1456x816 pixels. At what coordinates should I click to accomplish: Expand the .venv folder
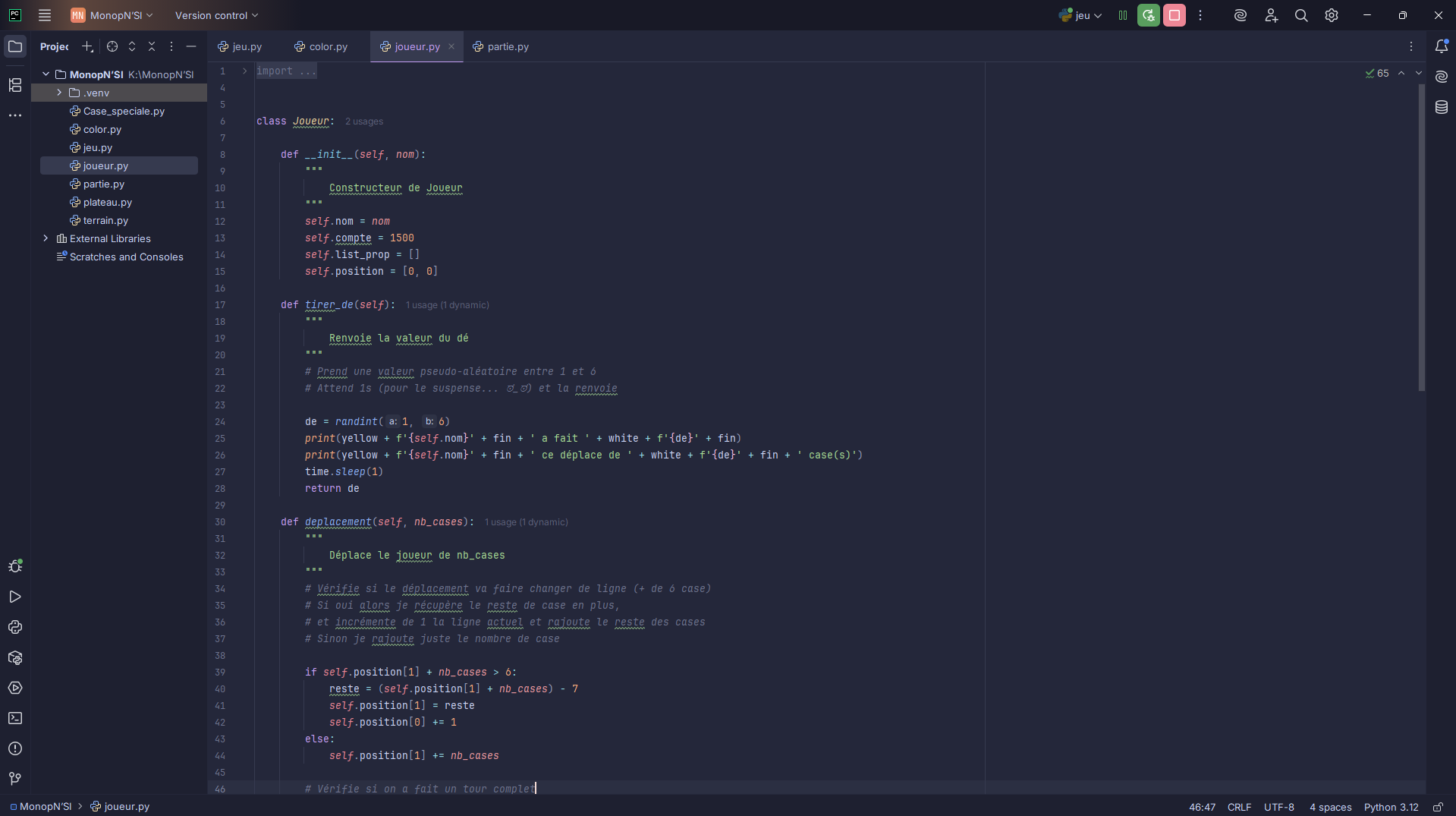(x=59, y=93)
